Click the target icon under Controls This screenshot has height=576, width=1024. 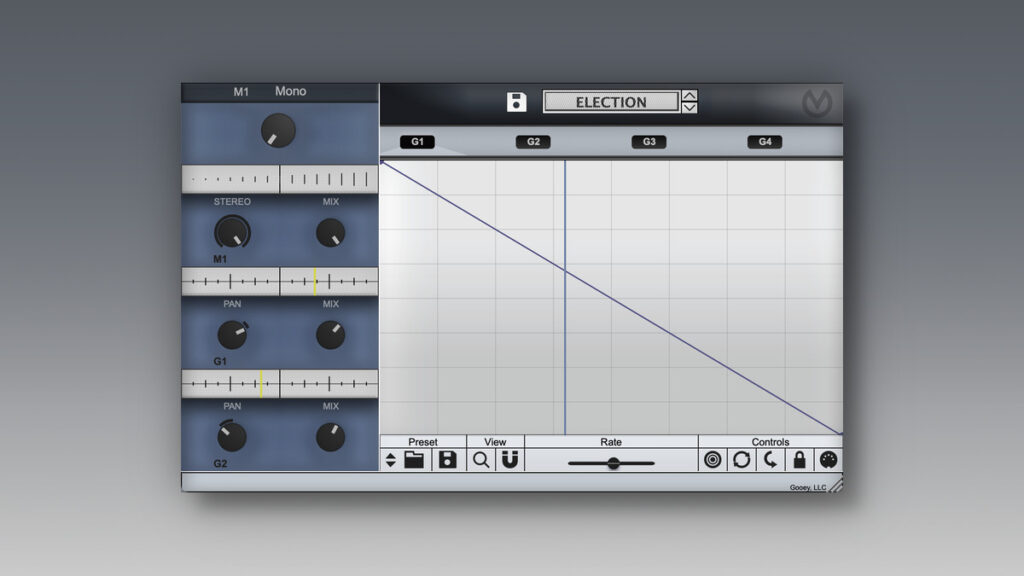click(x=714, y=460)
